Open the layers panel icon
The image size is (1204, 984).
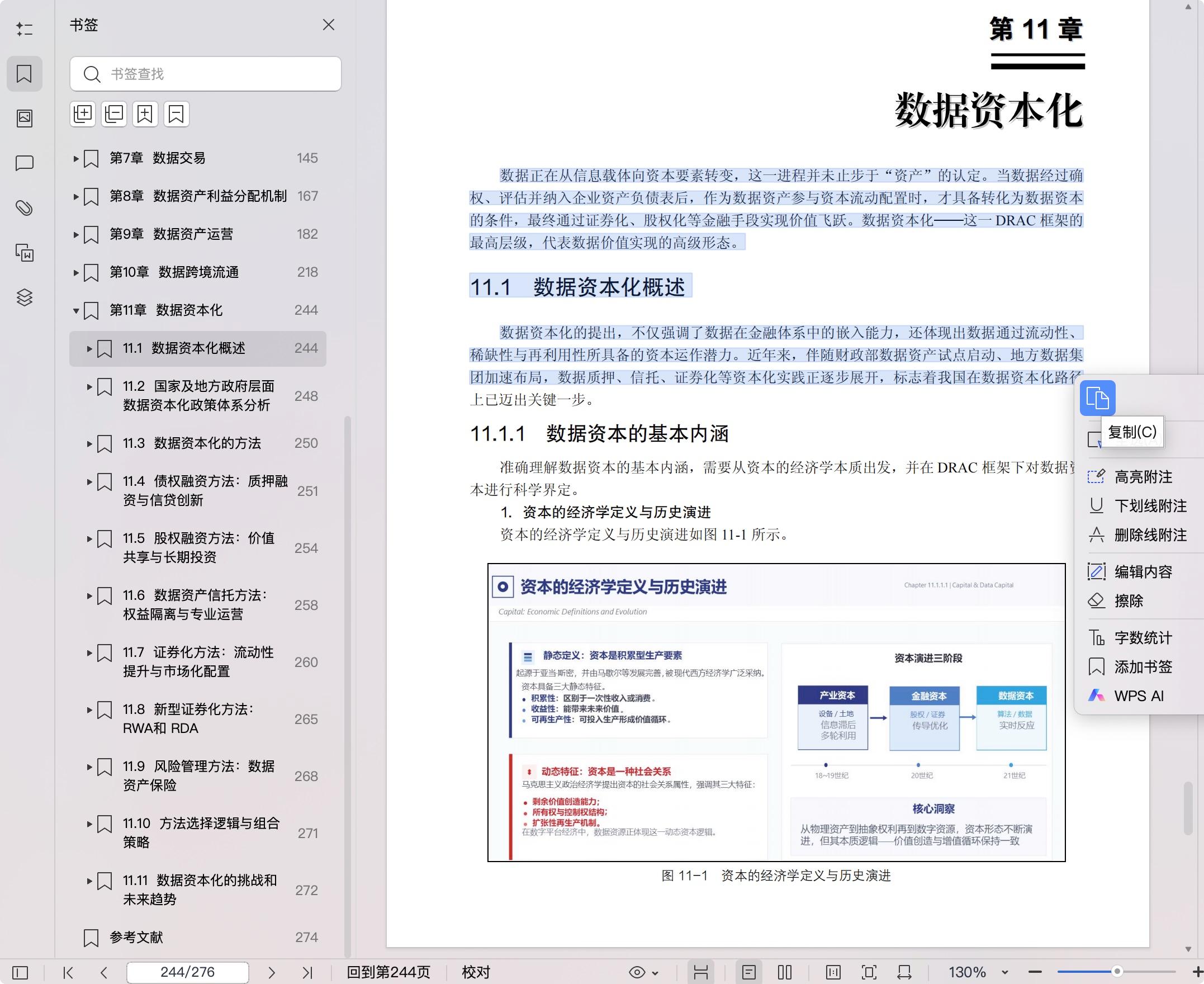click(x=25, y=297)
